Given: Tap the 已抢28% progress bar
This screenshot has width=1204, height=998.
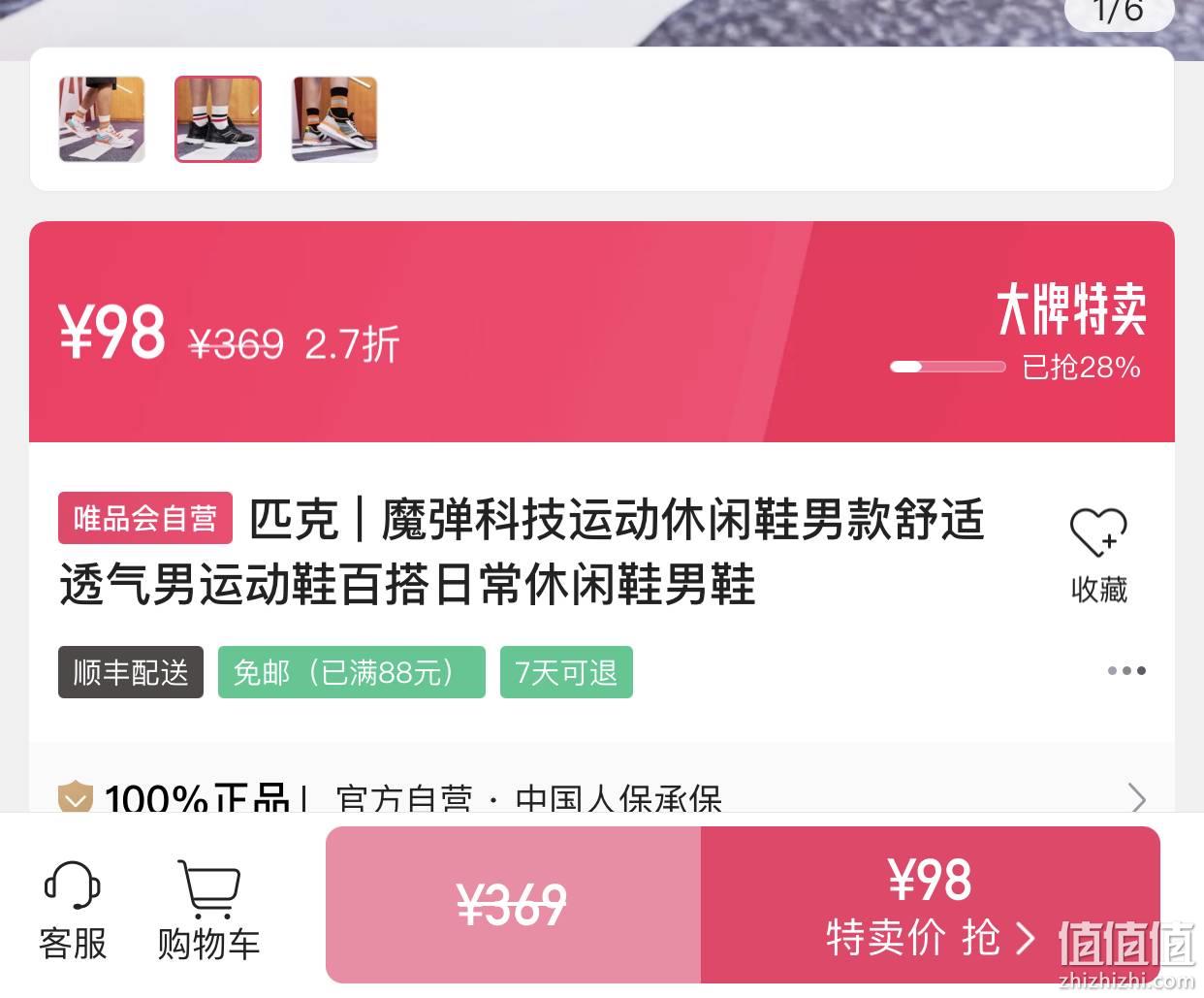Looking at the screenshot, I should pos(947,367).
